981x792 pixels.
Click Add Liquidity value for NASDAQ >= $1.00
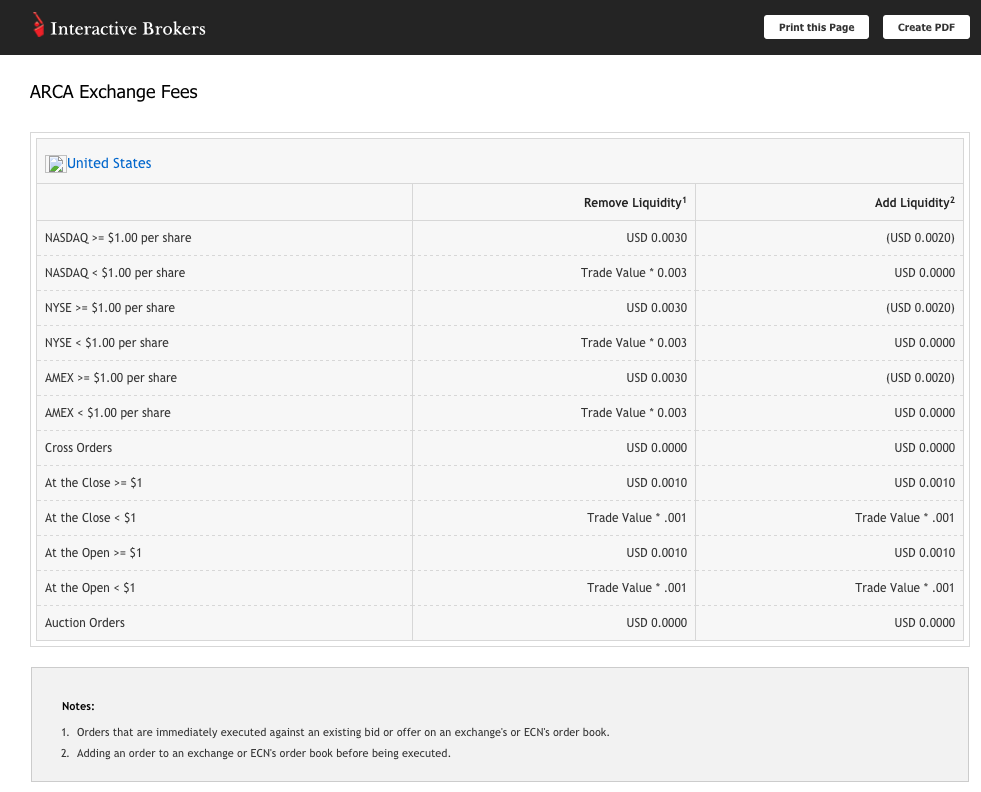(920, 238)
